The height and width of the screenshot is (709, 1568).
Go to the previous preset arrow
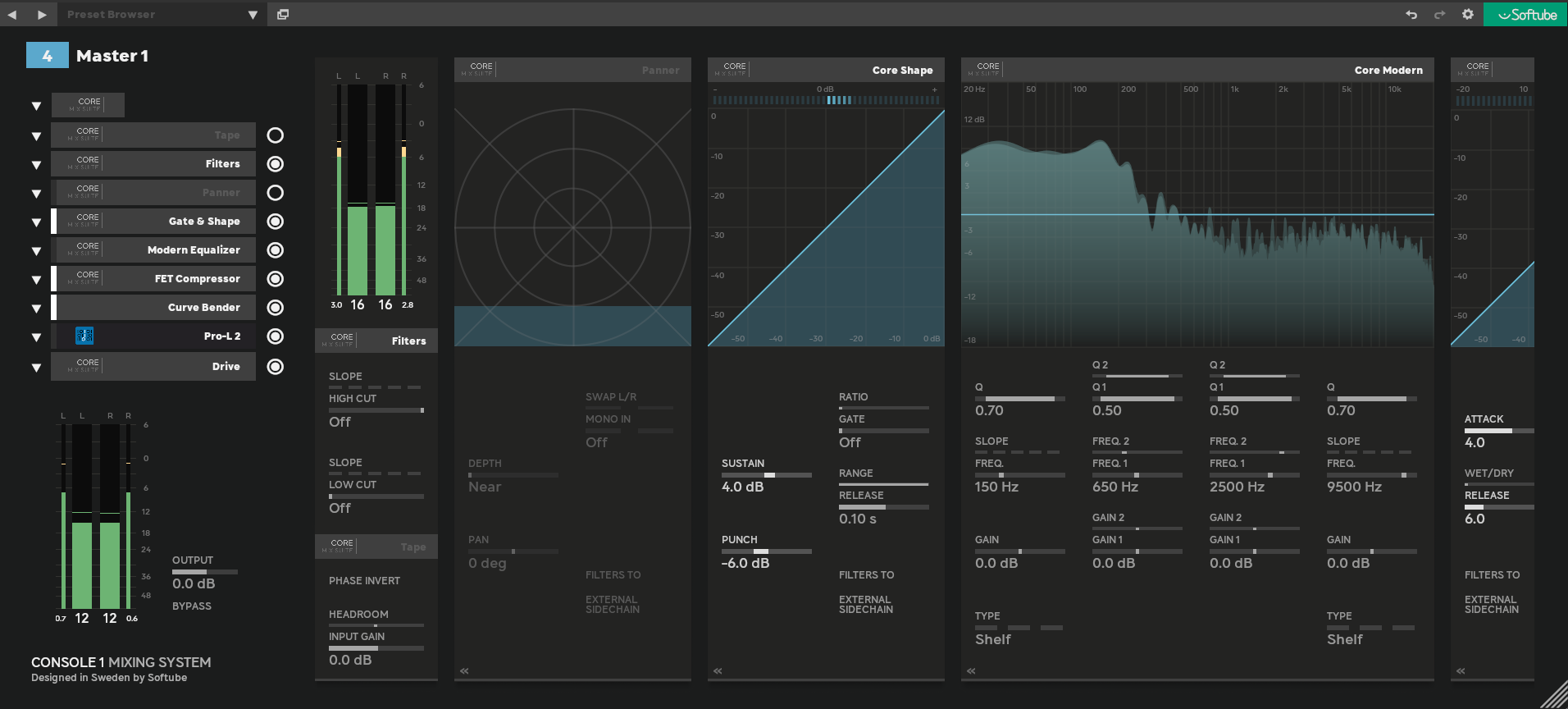(x=12, y=14)
